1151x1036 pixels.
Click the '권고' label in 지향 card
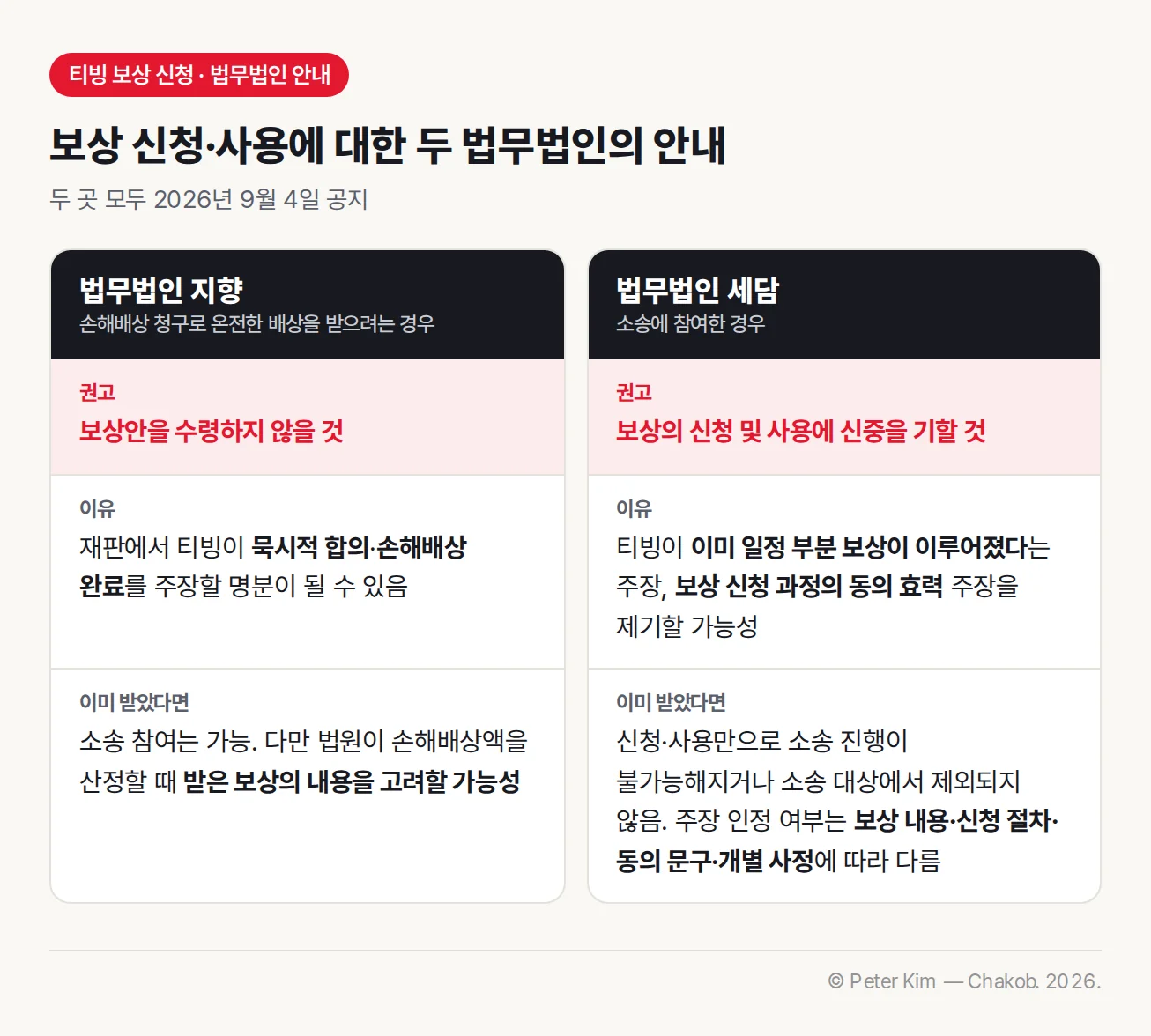pos(97,392)
